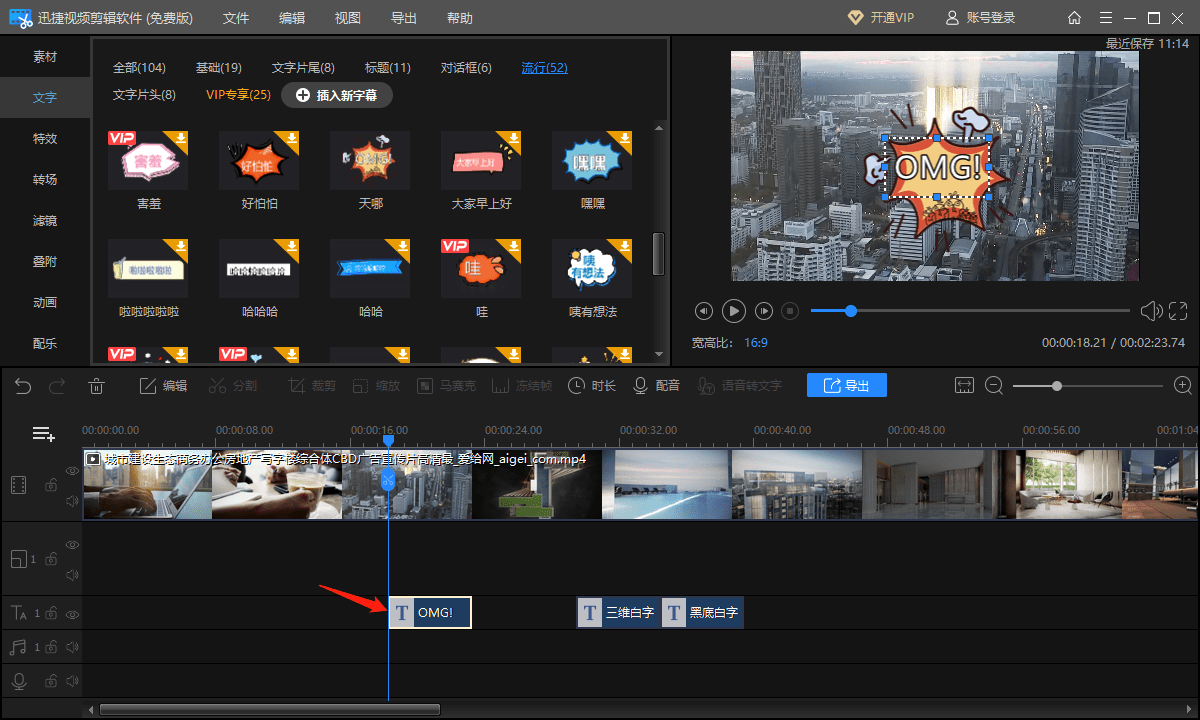The image size is (1200, 720).
Task: Enter fullscreen preview mode
Action: (1178, 311)
